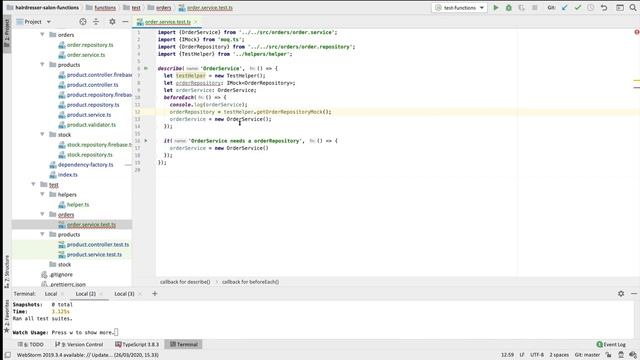Open product.controller.test.ts file
Screen dimensions: 640x360
[x=98, y=244]
